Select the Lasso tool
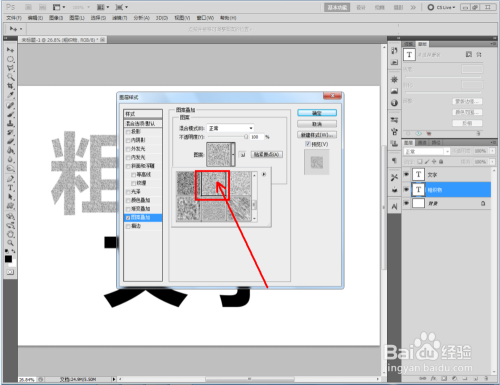The image size is (500, 385). (10, 68)
